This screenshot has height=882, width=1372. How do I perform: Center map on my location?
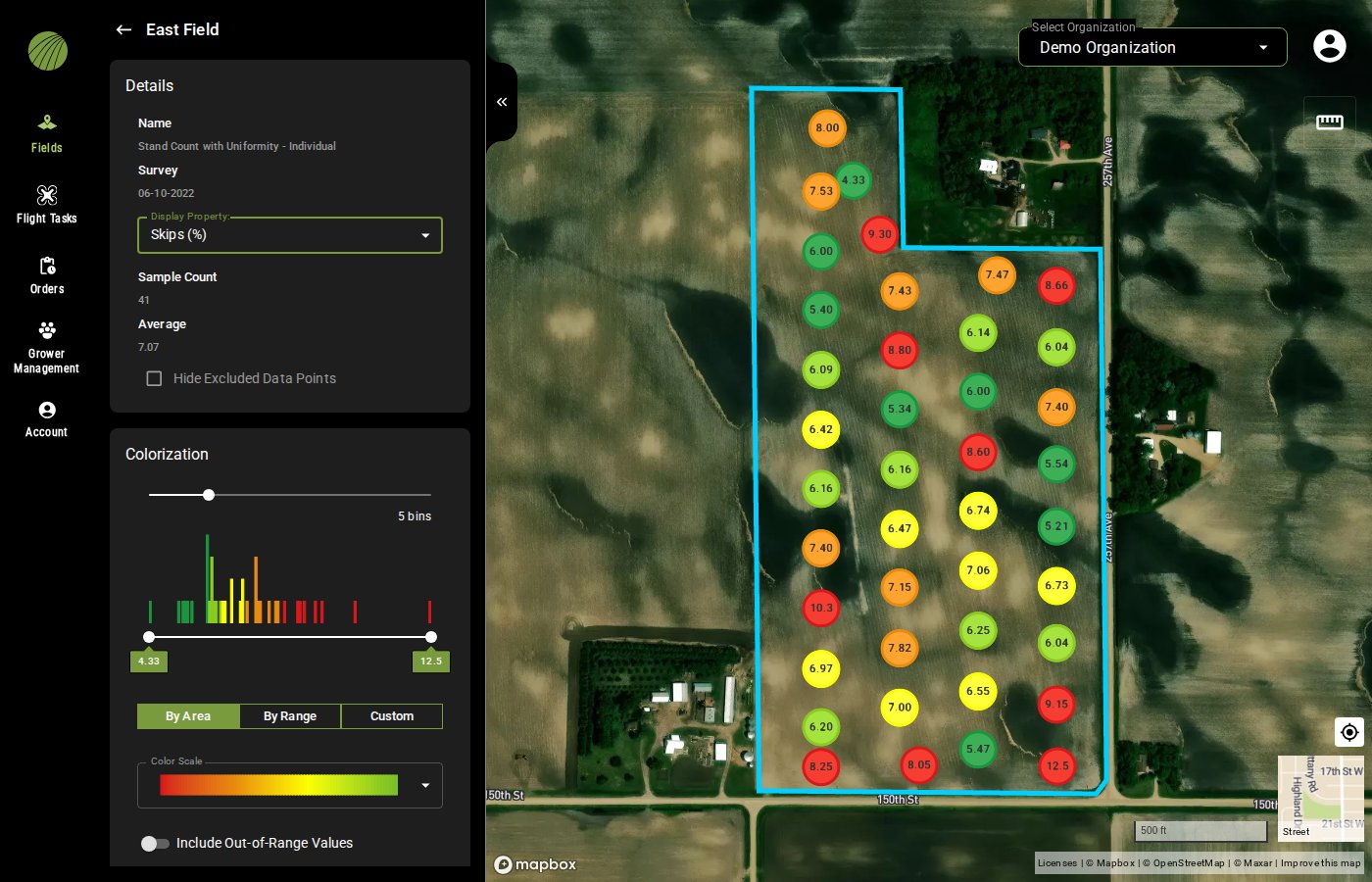point(1349,732)
